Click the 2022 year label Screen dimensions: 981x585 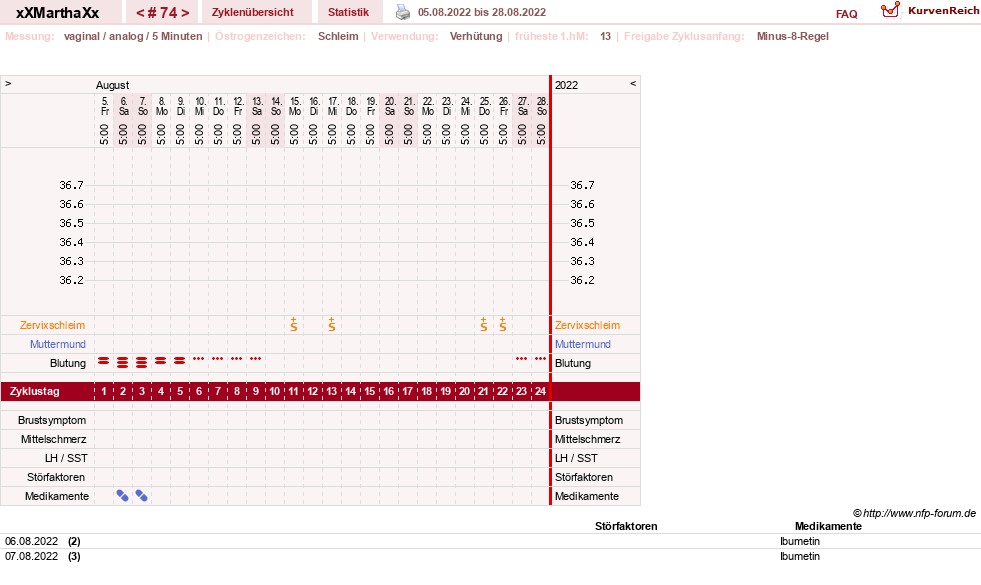tap(566, 85)
